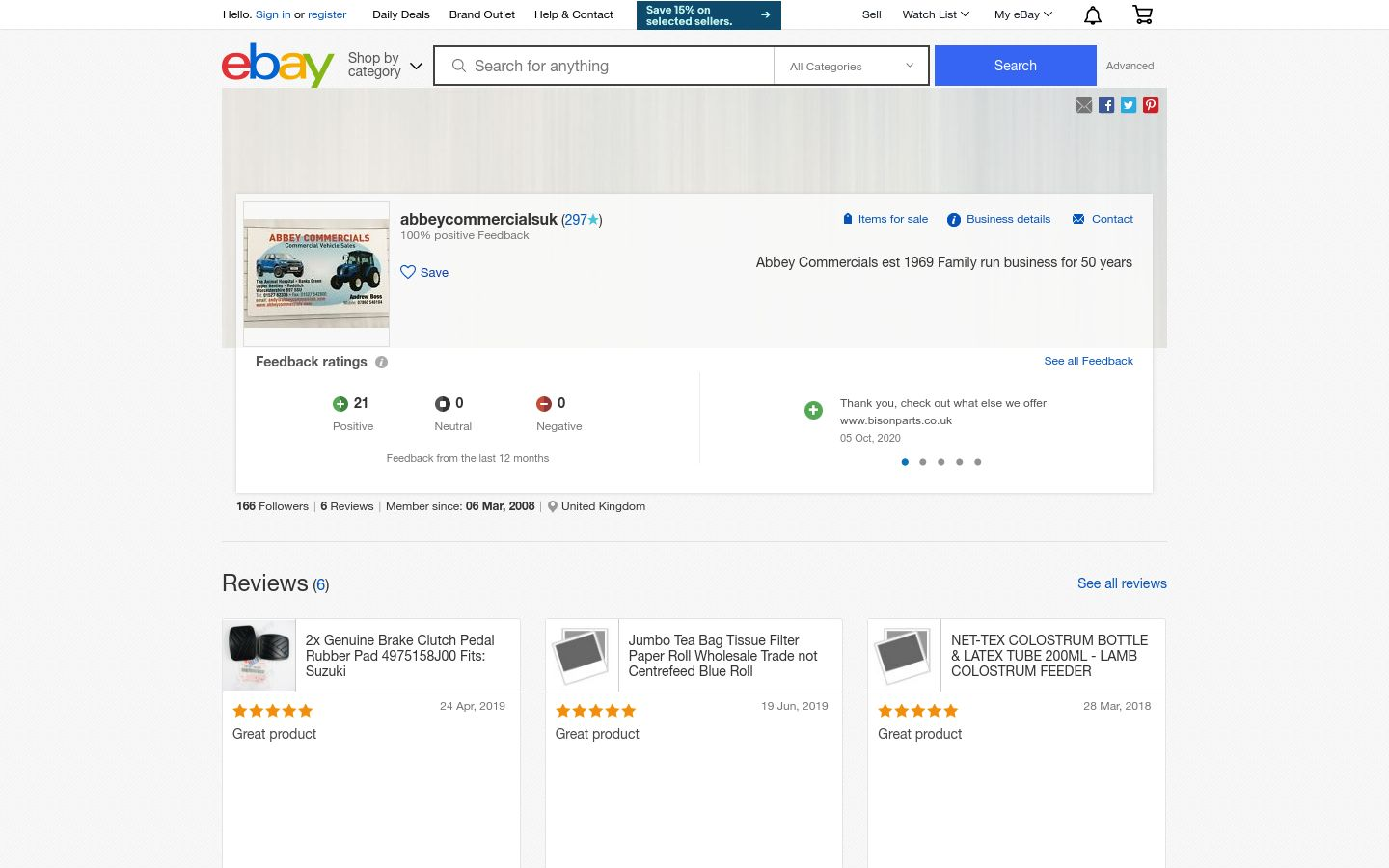Open Jumbo Tea Bag Tissue Filter title
The height and width of the screenshot is (868, 1389).
tap(722, 656)
